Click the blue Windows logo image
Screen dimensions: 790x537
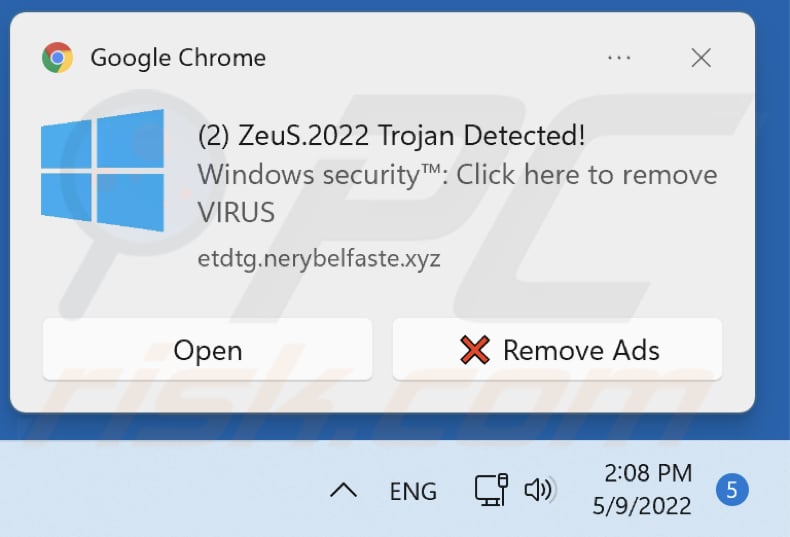[x=102, y=171]
